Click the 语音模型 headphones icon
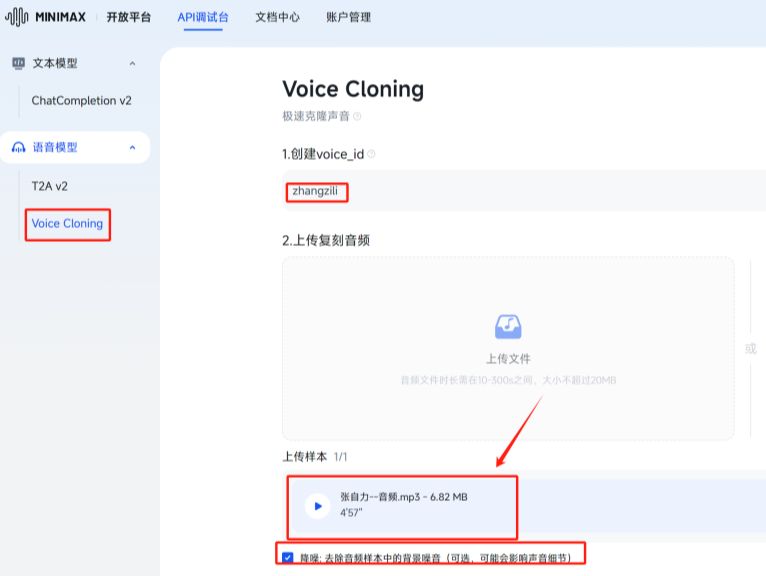The height and width of the screenshot is (576, 766). [x=18, y=147]
